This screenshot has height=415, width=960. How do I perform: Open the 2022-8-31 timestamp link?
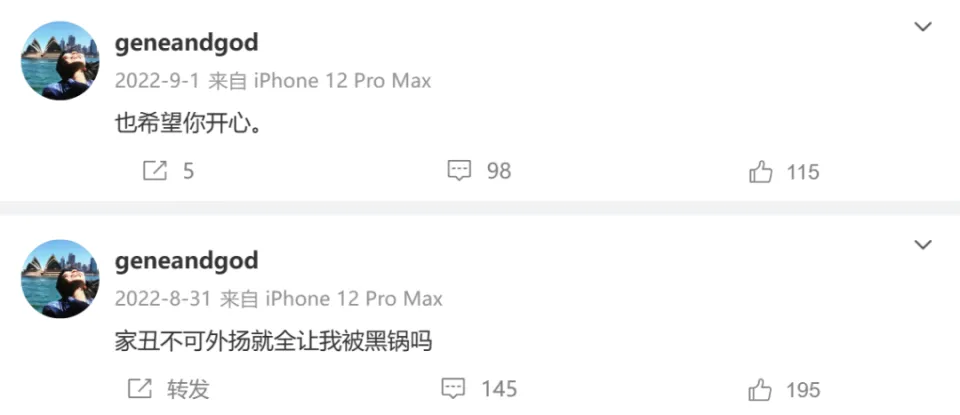click(163, 299)
